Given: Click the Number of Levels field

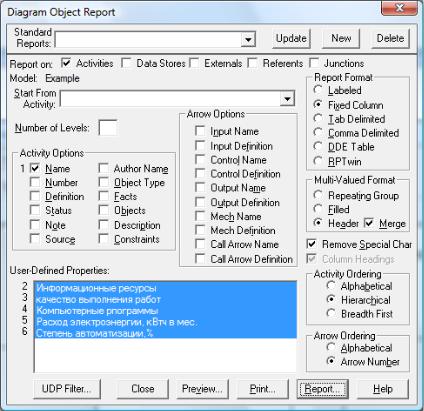Looking at the screenshot, I should click(x=108, y=128).
